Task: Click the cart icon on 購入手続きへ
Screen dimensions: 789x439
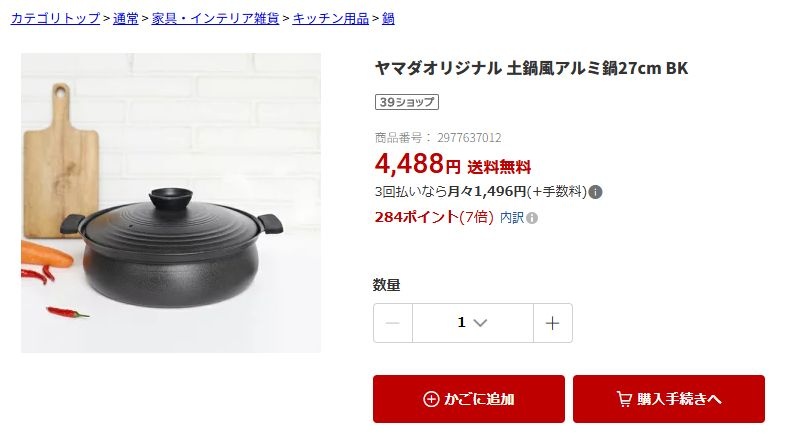Action: pyautogui.click(x=624, y=399)
